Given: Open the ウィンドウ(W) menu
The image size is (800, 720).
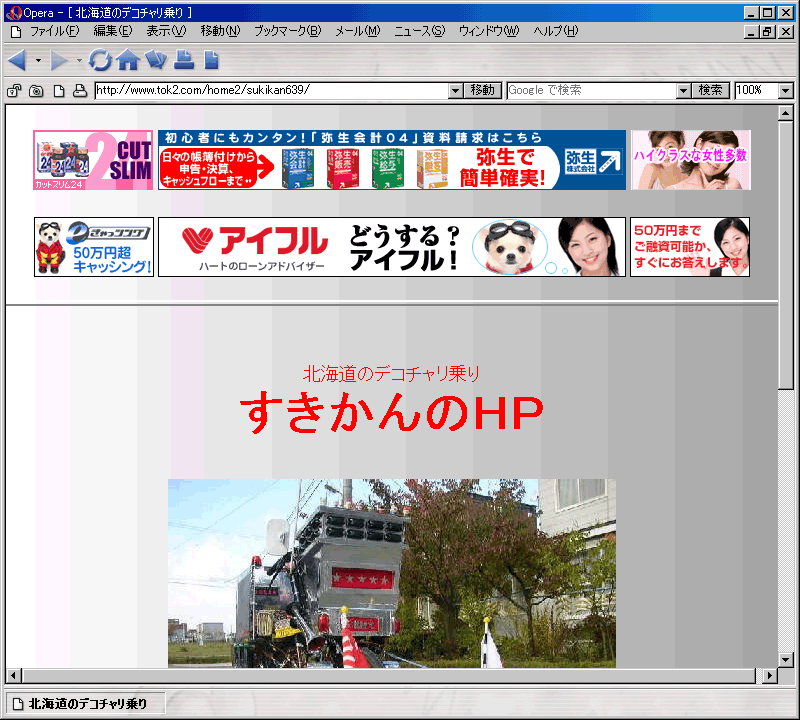Looking at the screenshot, I should tap(489, 31).
